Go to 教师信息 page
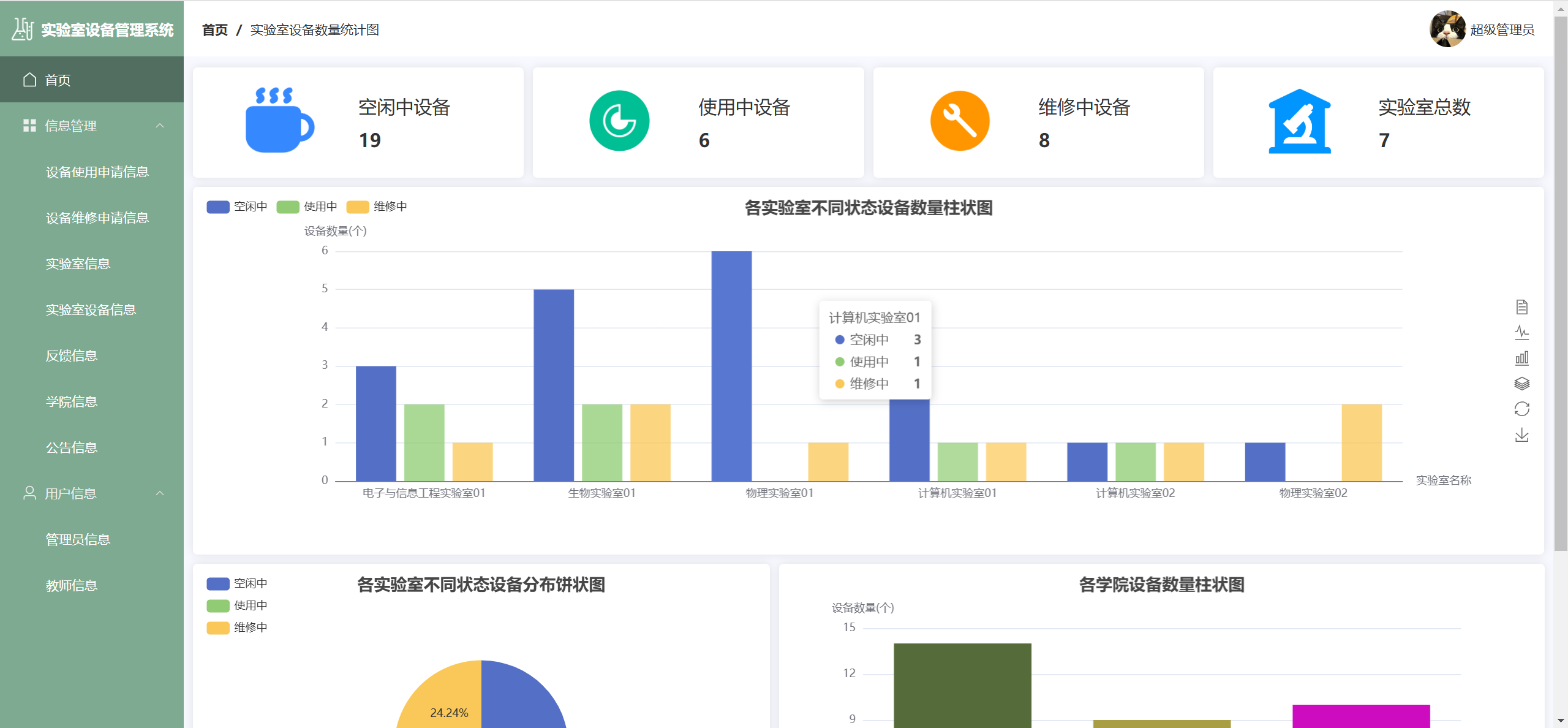 coord(72,586)
